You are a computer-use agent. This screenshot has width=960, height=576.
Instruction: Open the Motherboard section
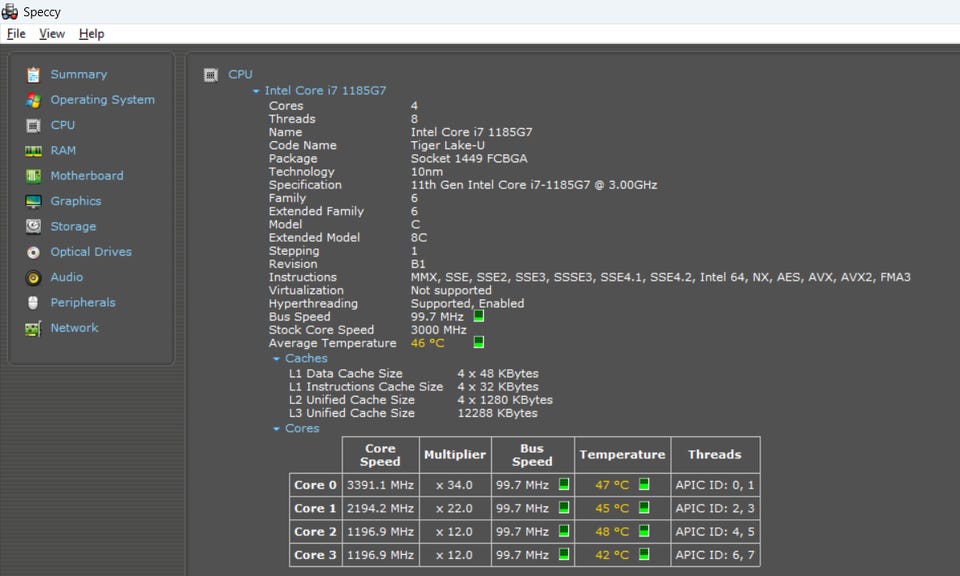point(87,176)
